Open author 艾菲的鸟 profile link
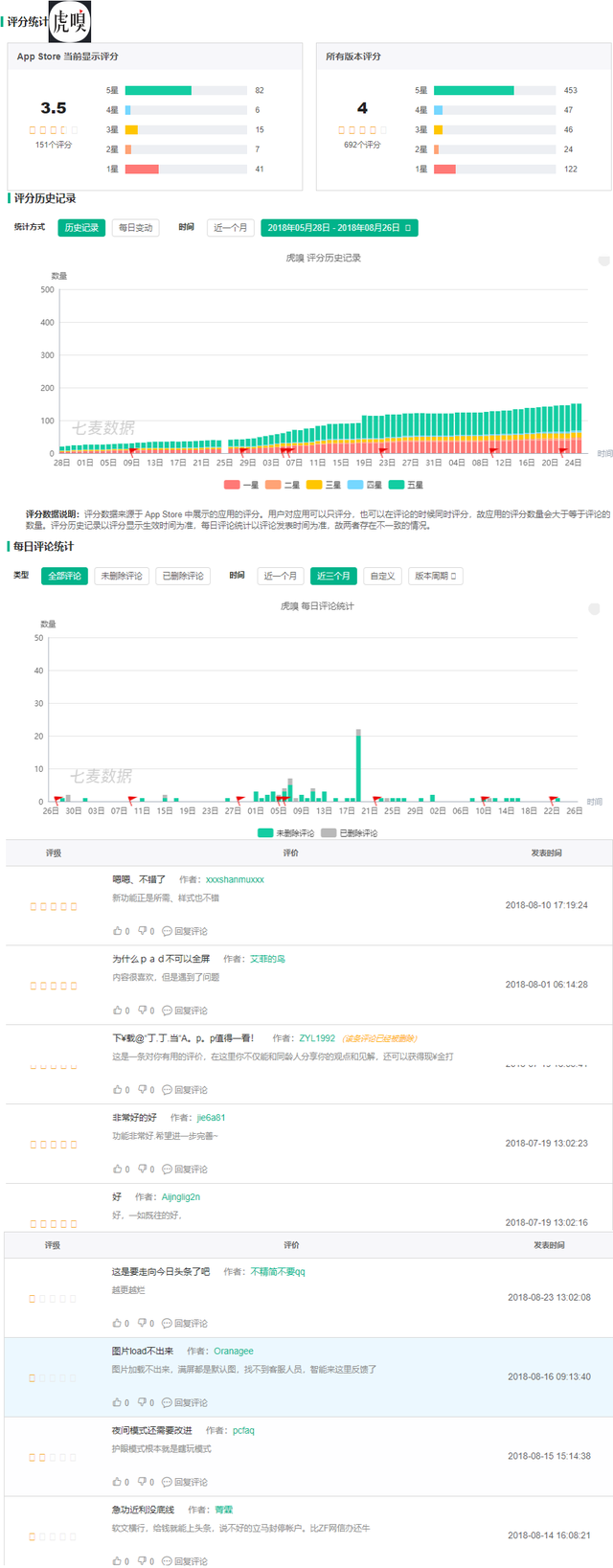The width and height of the screenshot is (613, 1568). click(x=267, y=959)
